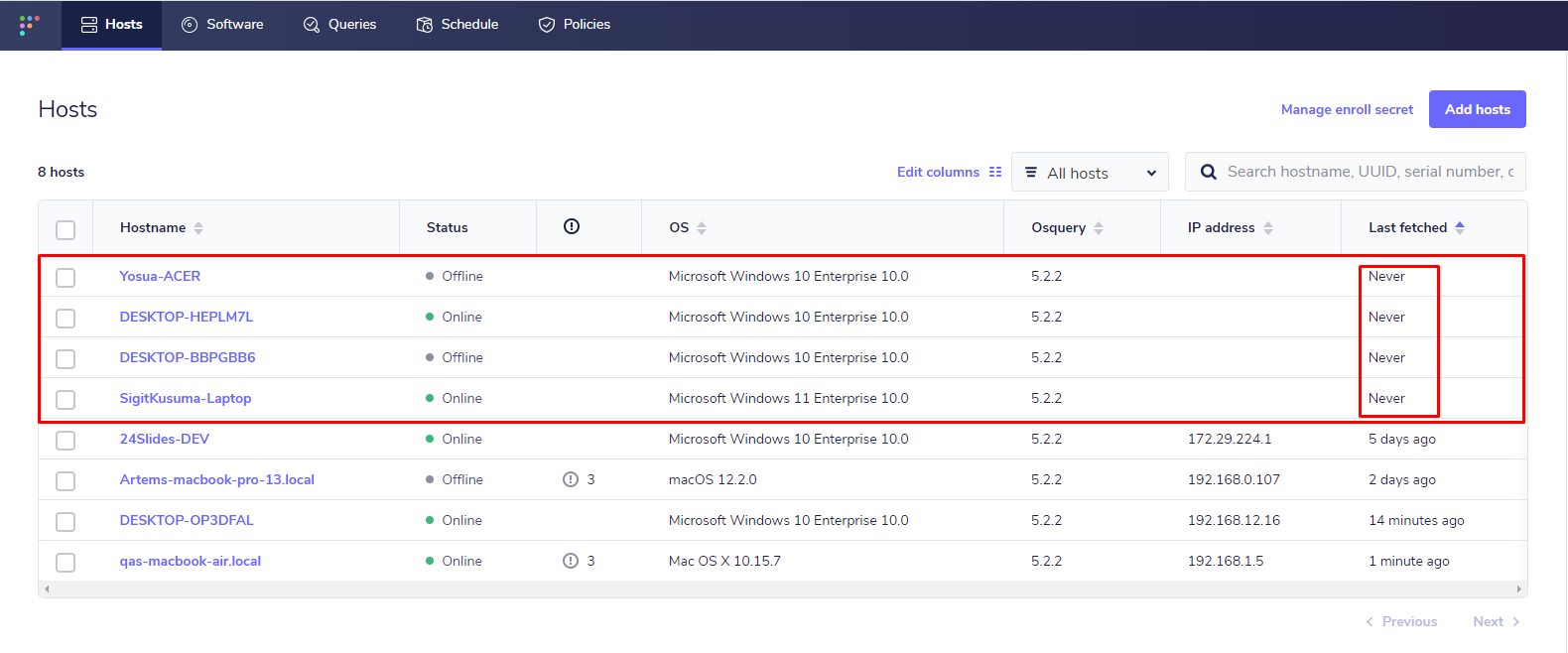This screenshot has height=653, width=1568.
Task: Click the Edit columns grid icon
Action: (x=995, y=172)
